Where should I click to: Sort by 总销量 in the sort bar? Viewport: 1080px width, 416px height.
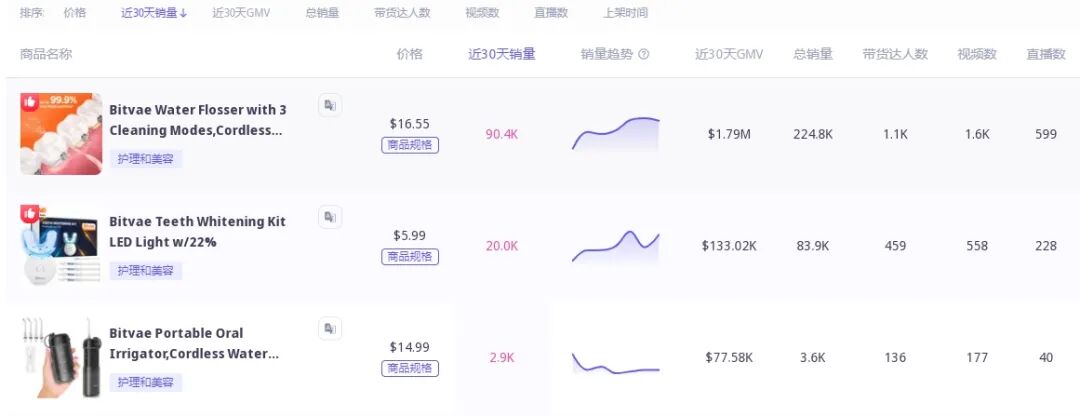(x=322, y=12)
